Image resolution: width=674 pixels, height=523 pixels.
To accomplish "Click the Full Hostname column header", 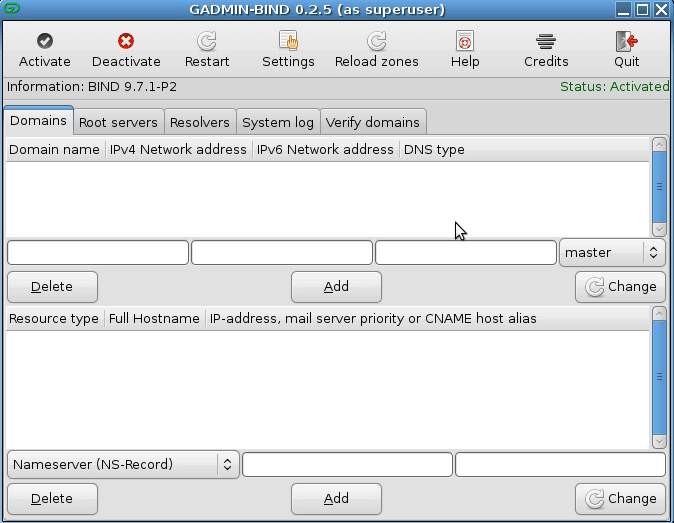I will point(154,318).
